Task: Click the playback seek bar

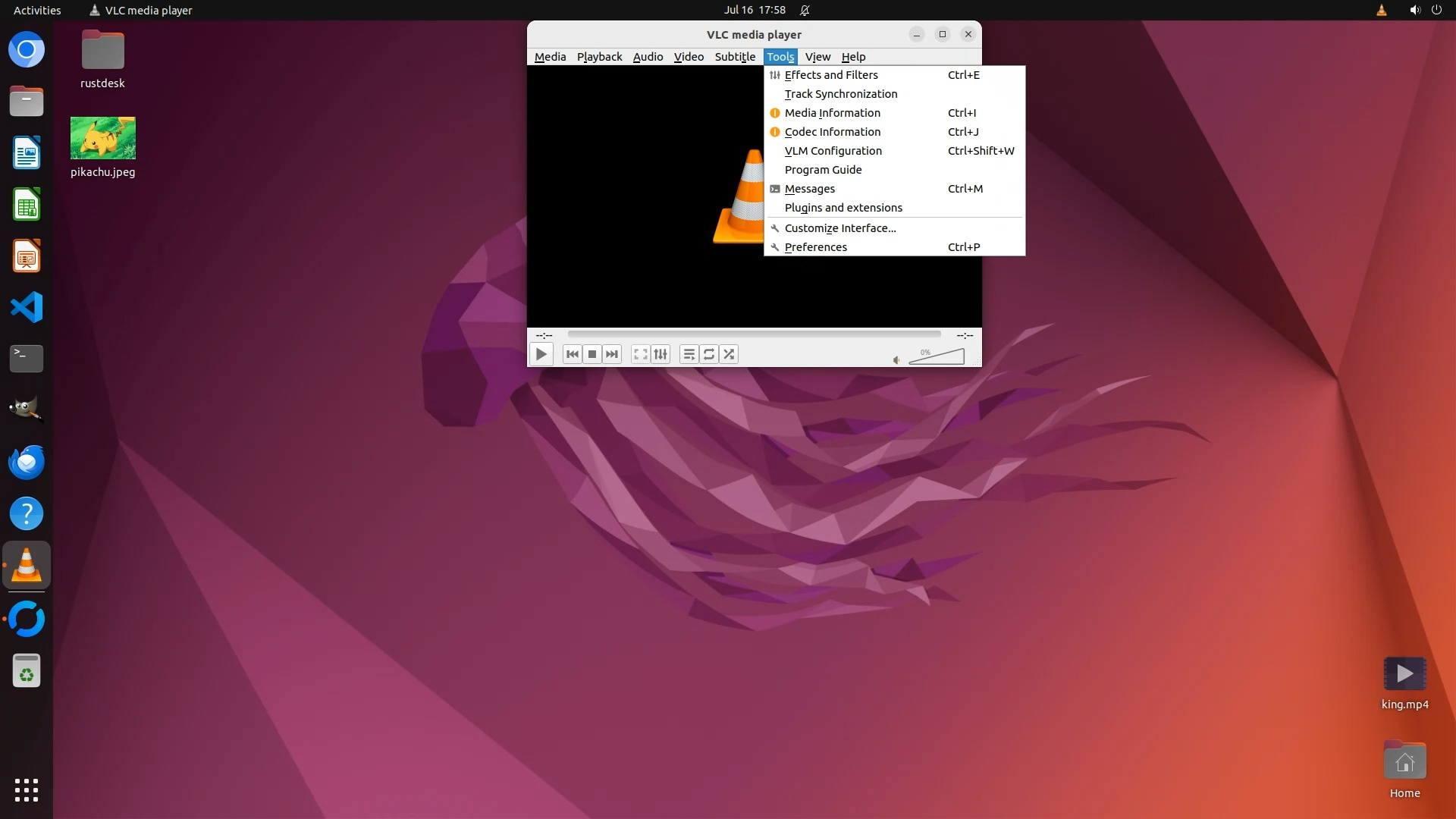Action: [x=754, y=334]
